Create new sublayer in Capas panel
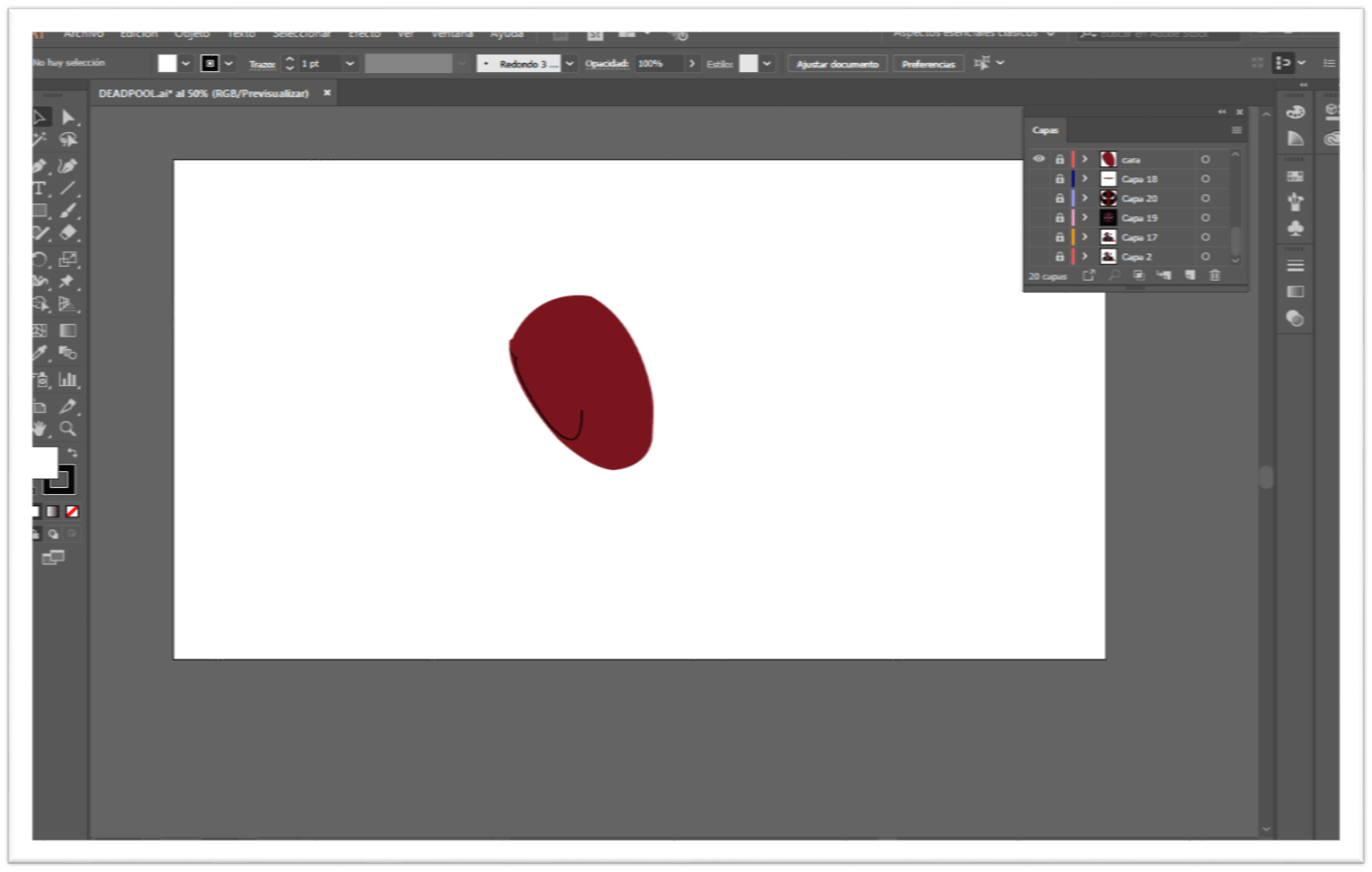1372x872 pixels. (1164, 275)
